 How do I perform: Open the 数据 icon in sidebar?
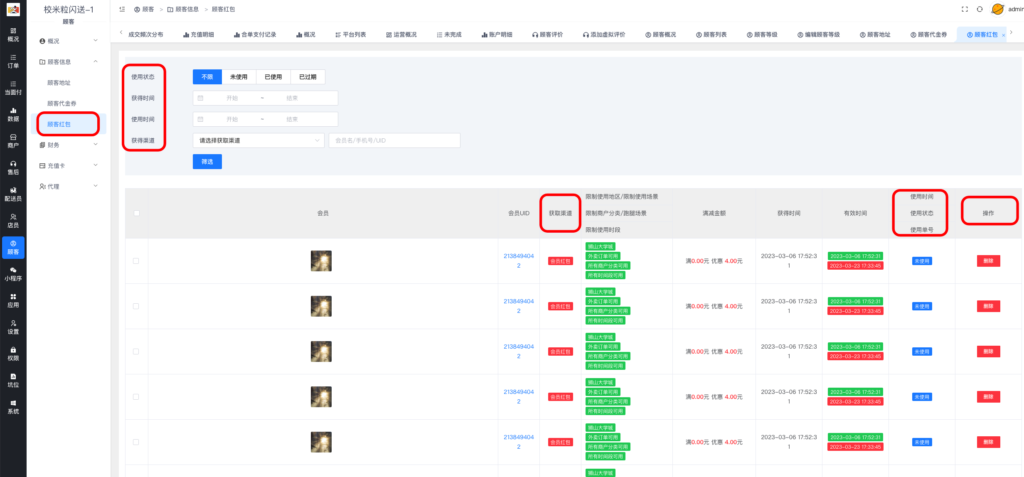point(13,112)
